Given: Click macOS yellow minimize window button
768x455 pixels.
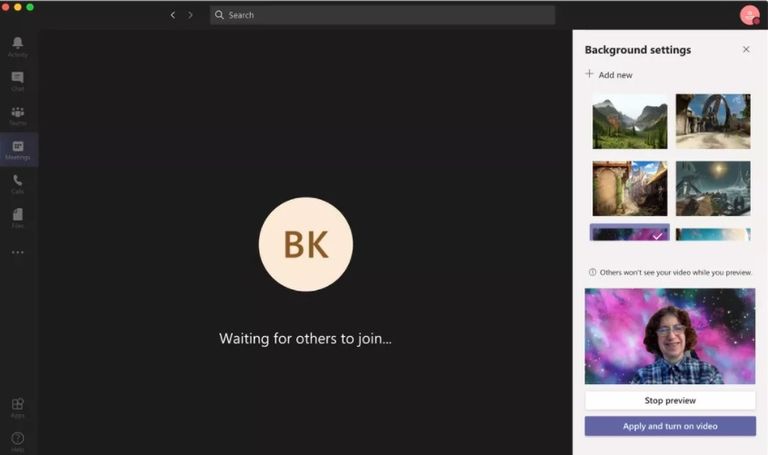Looking at the screenshot, I should (x=18, y=7).
